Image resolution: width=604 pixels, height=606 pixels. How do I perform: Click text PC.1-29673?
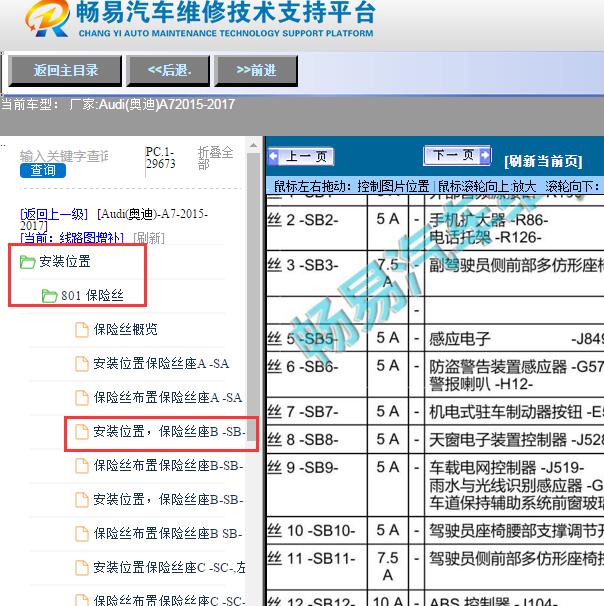(x=160, y=158)
